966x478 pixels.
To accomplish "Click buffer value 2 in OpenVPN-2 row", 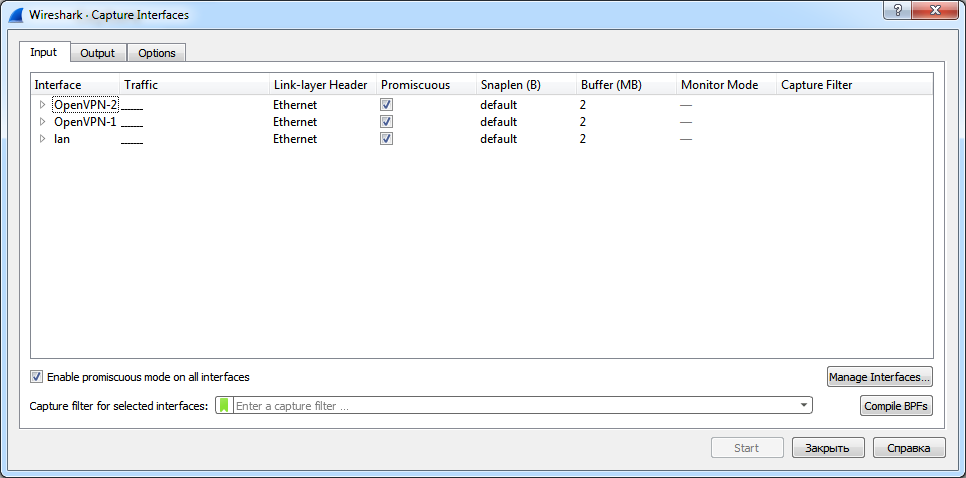I will pyautogui.click(x=583, y=105).
